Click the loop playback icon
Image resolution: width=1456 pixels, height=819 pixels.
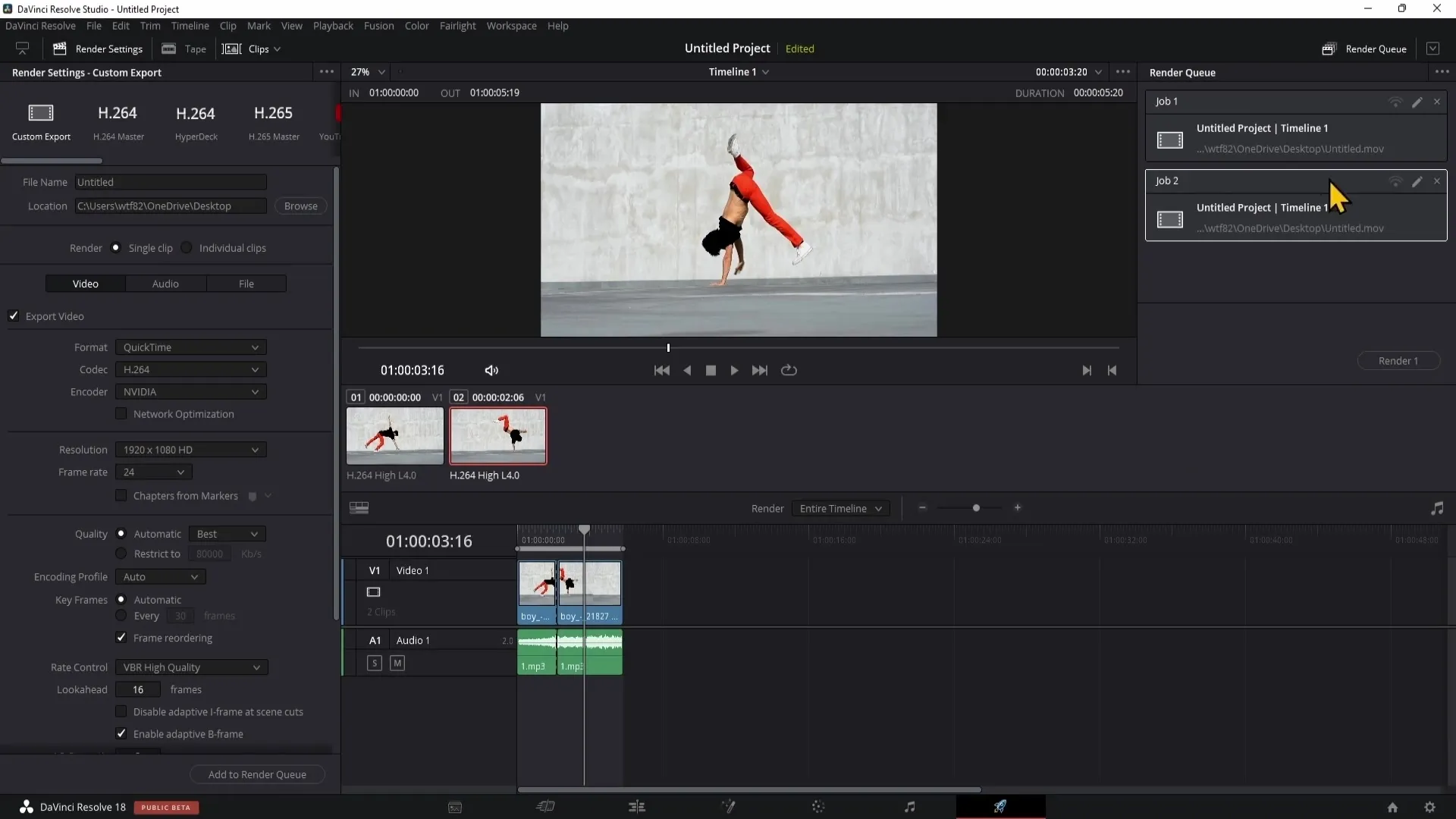[789, 370]
